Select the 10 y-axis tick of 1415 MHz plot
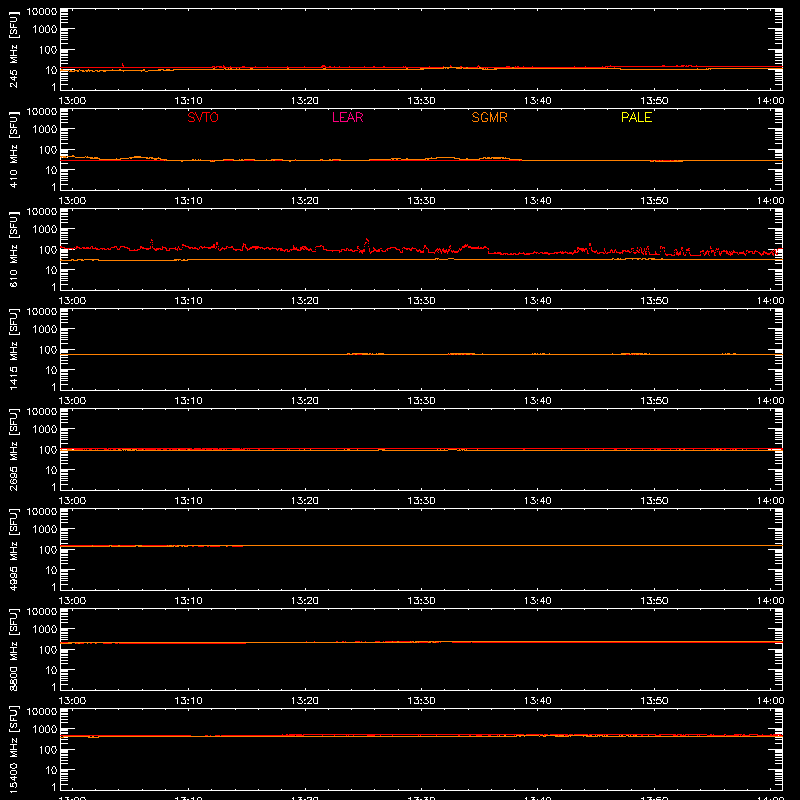800x800 pixels. click(x=51, y=370)
